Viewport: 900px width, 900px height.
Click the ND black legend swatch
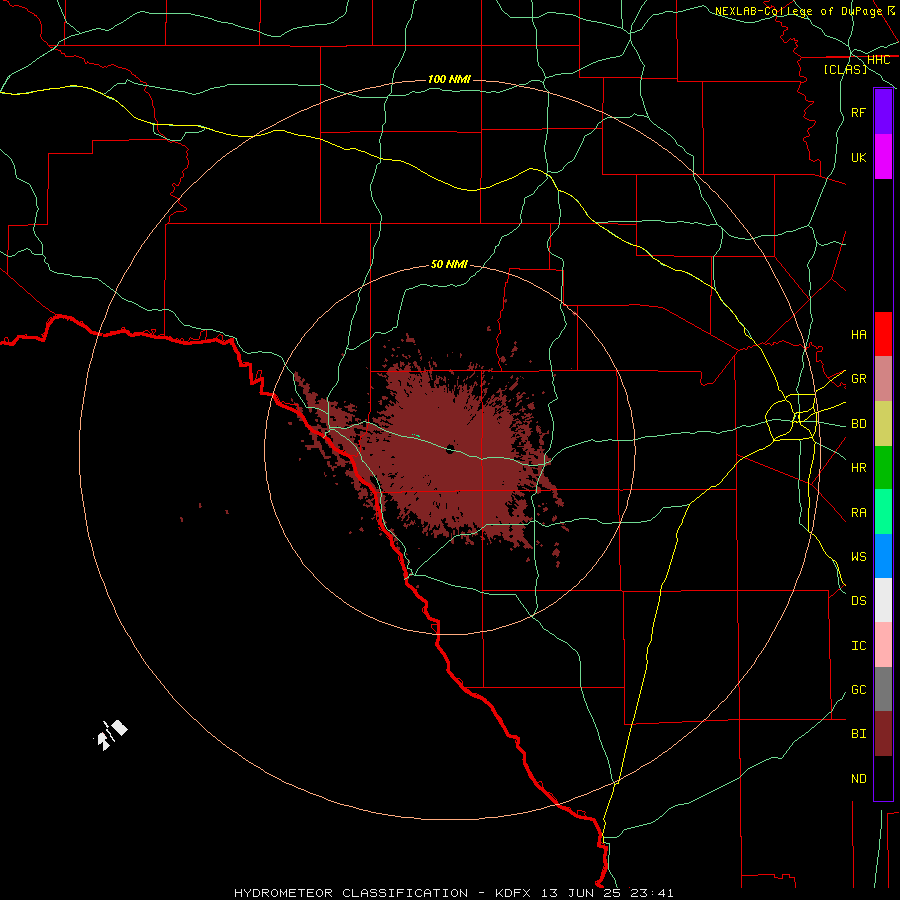(x=883, y=778)
